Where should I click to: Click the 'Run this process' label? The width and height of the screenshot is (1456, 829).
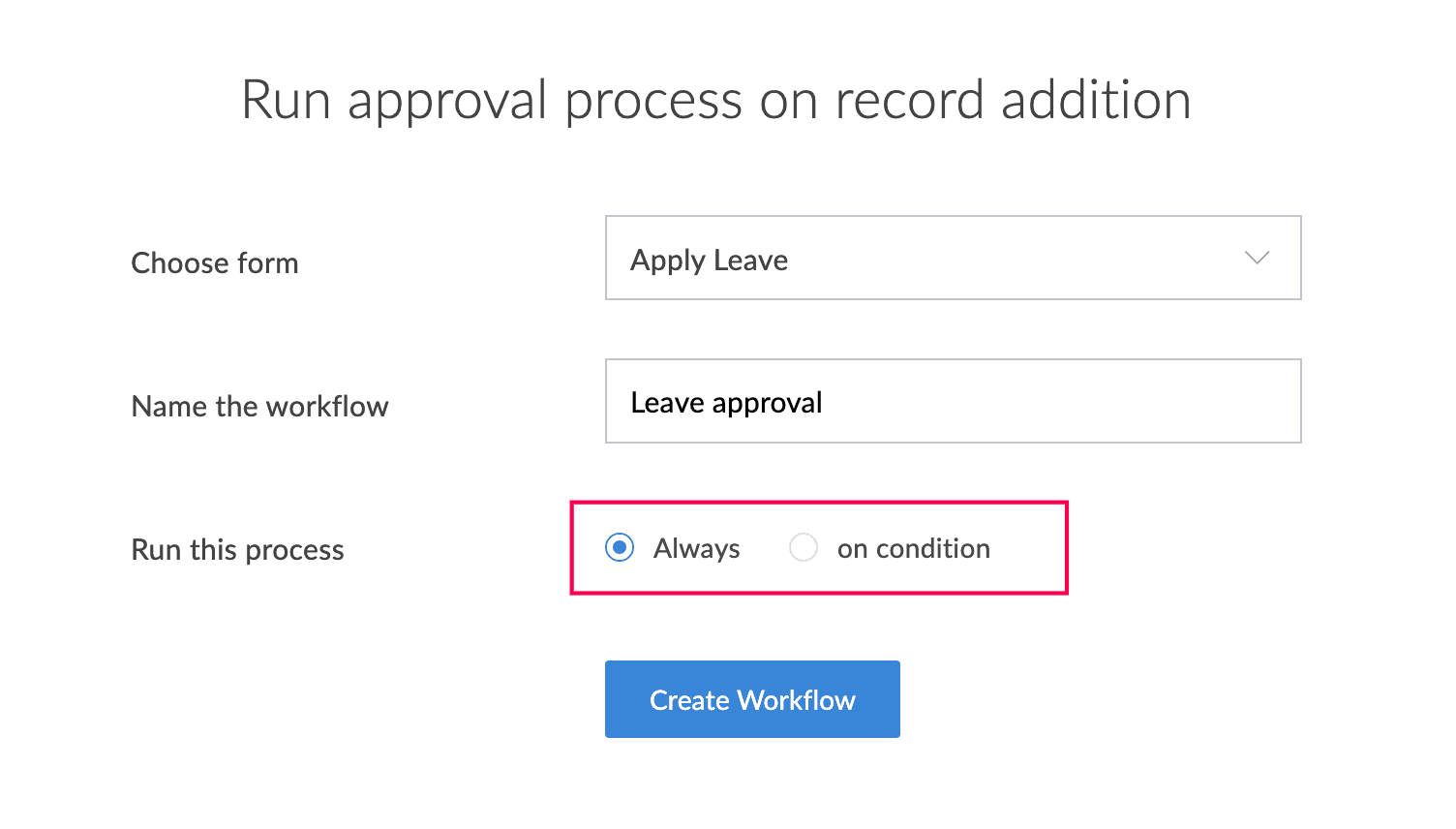pos(237,549)
